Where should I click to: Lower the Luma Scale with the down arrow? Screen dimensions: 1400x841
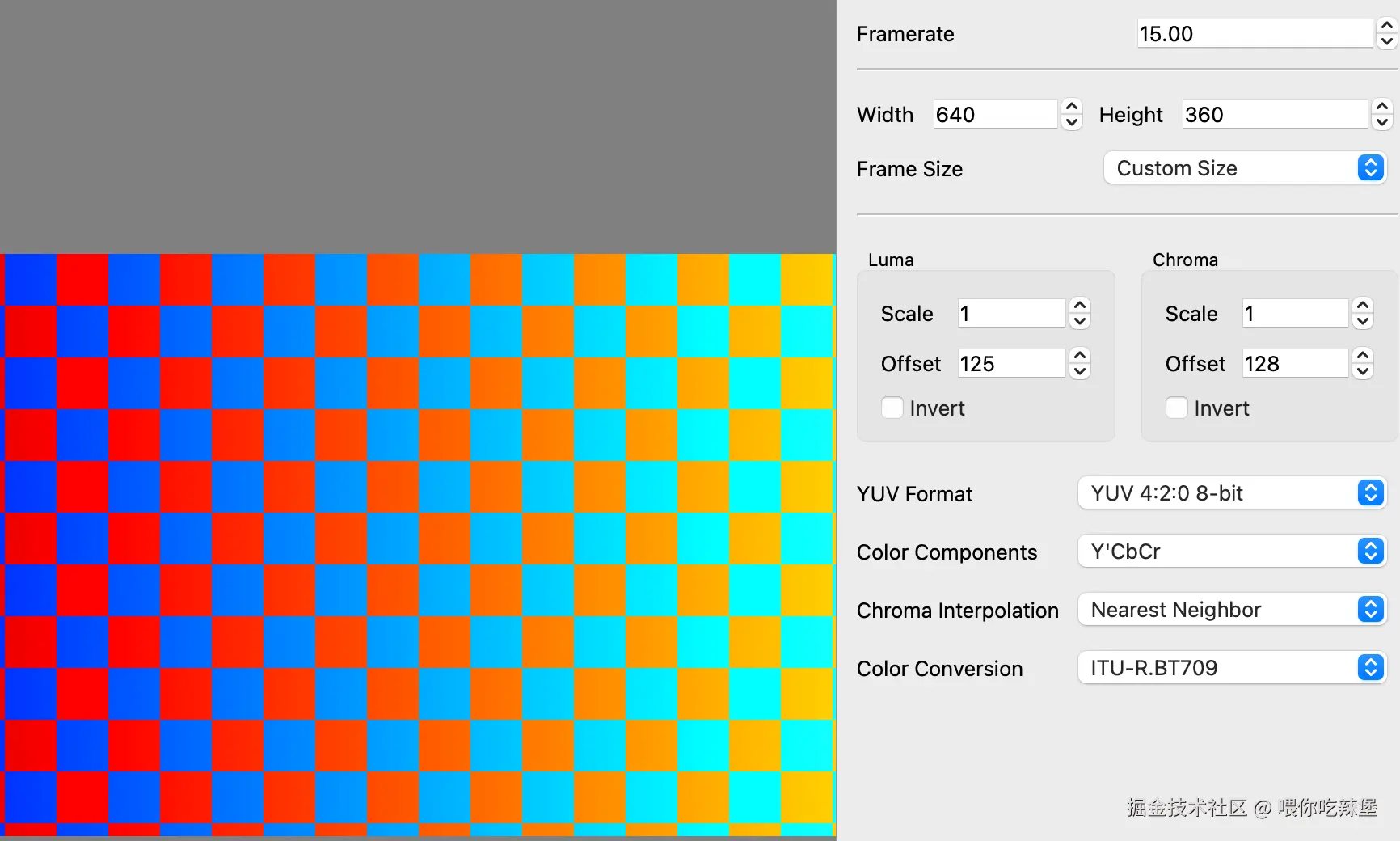point(1080,322)
